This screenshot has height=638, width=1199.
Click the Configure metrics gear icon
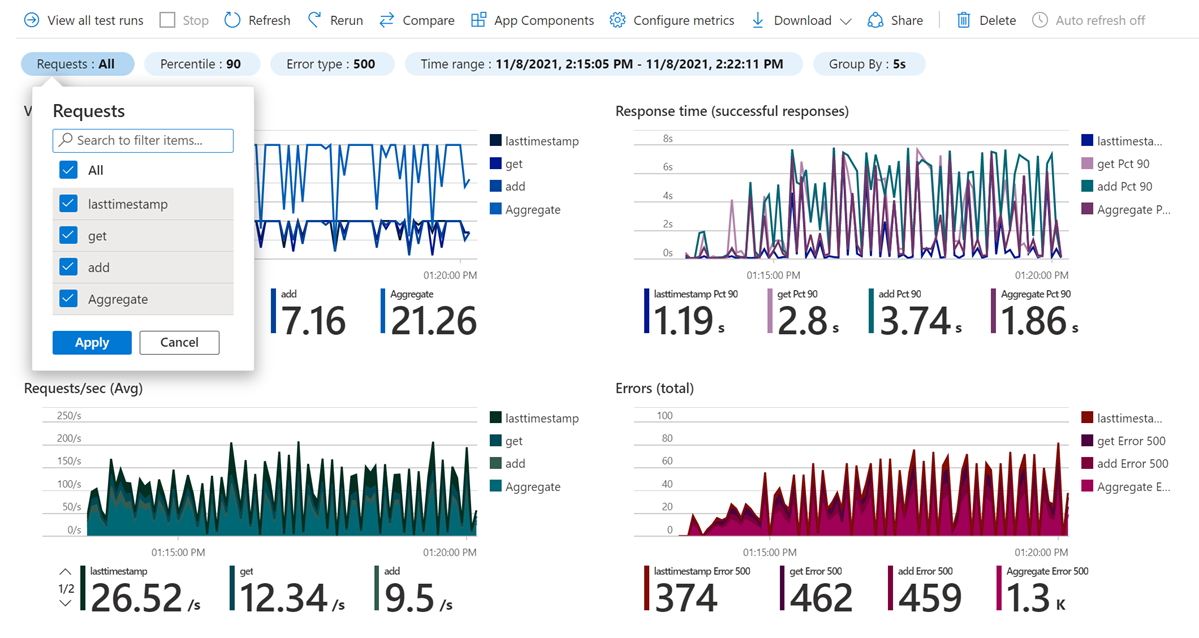[x=618, y=20]
